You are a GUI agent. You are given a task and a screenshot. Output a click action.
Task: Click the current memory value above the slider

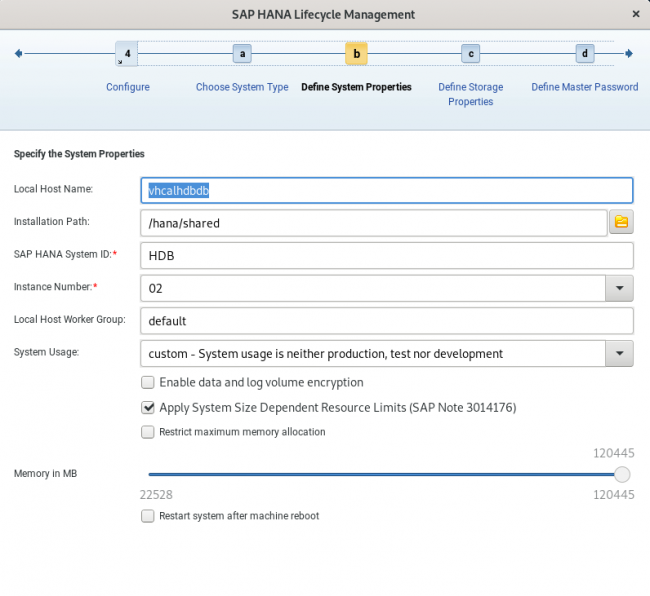coord(614,453)
